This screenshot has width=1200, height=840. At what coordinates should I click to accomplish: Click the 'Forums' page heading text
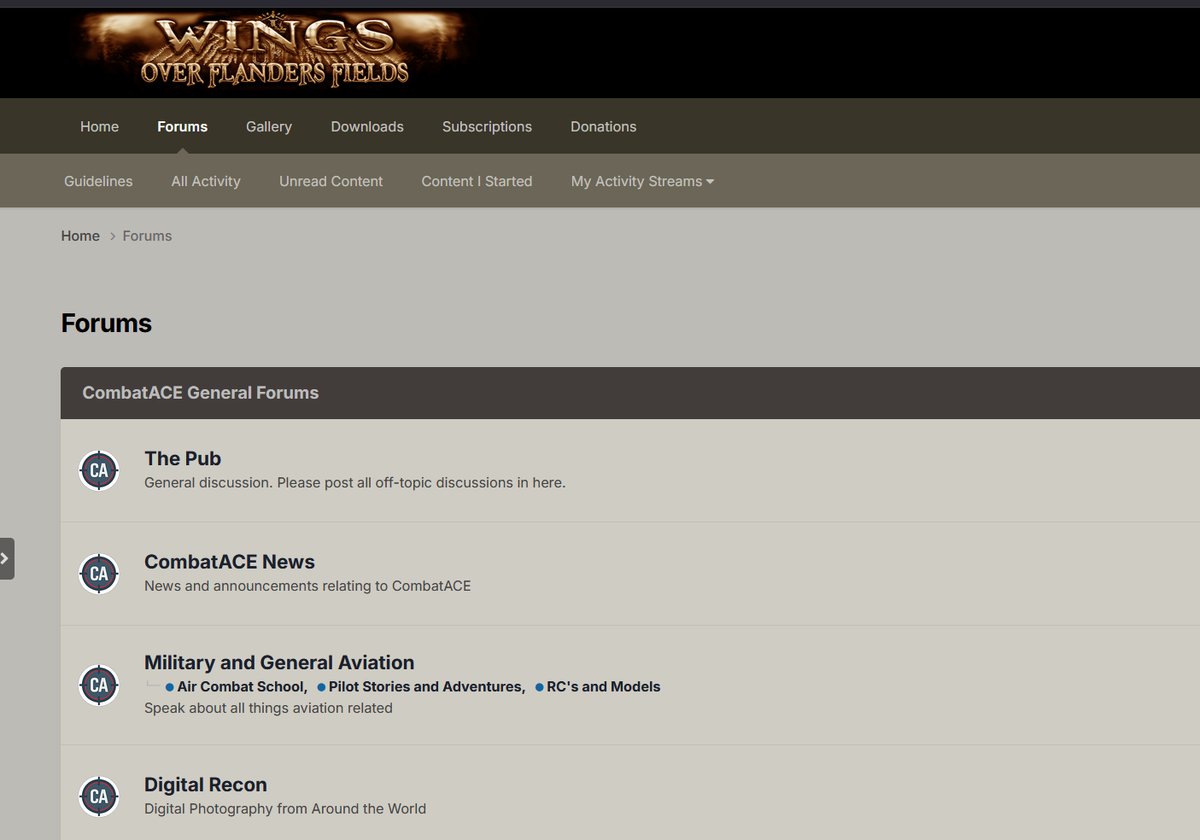click(x=106, y=323)
